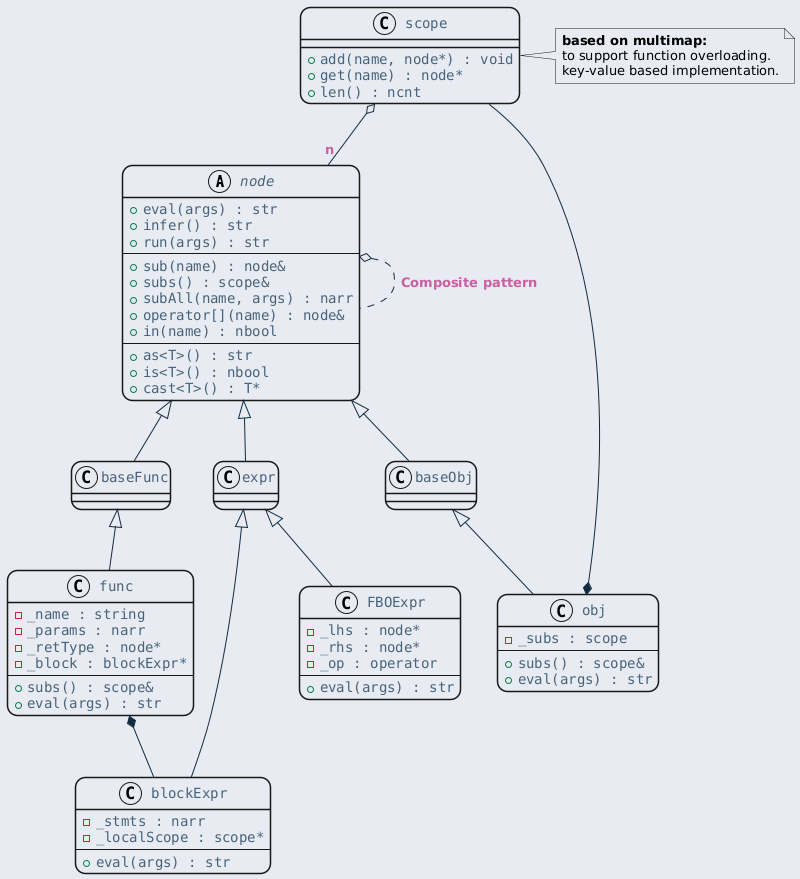
Task: Click as<T>() : str method
Action: pyautogui.click(x=197, y=356)
